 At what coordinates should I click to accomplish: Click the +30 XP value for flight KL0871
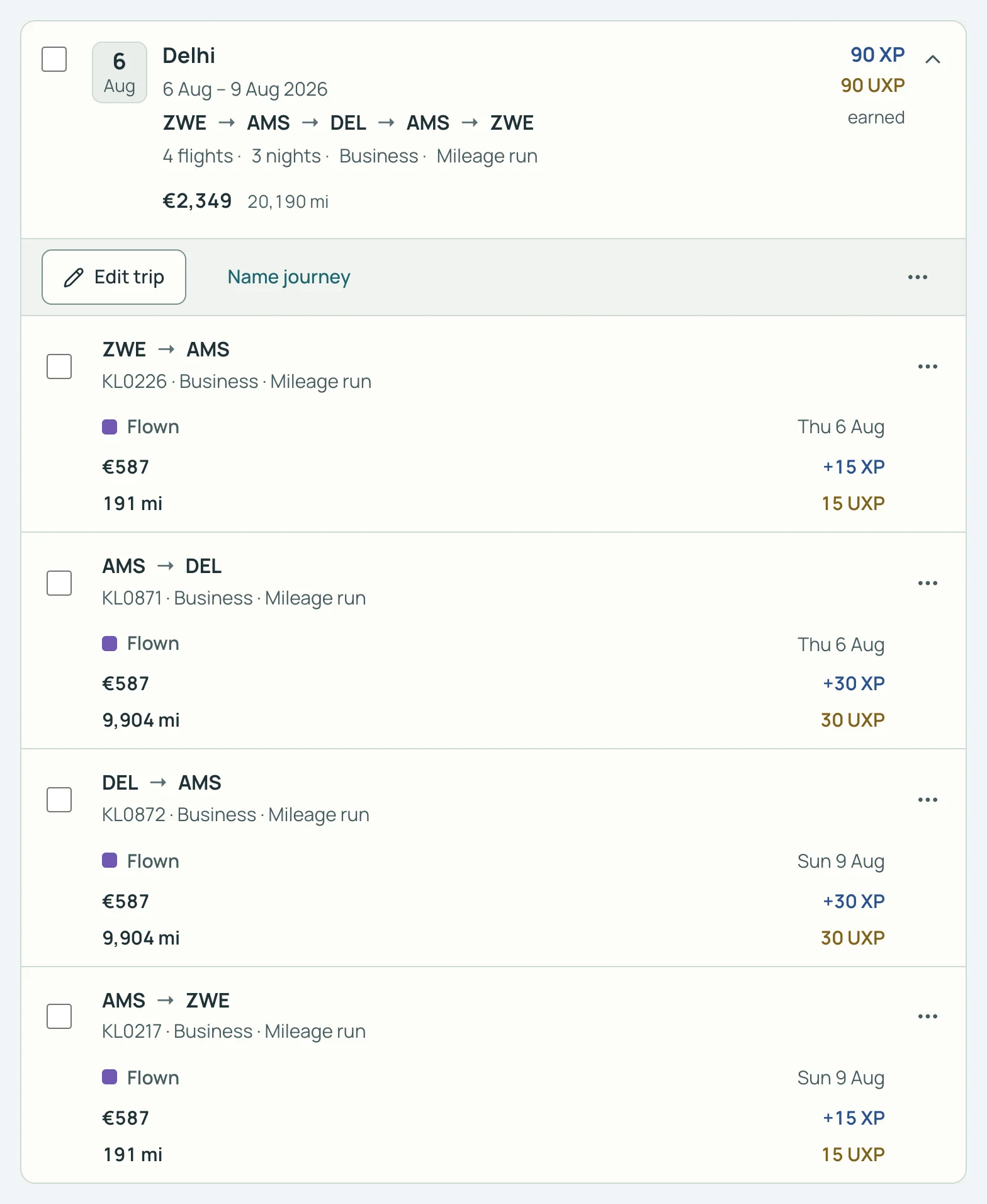click(x=854, y=683)
